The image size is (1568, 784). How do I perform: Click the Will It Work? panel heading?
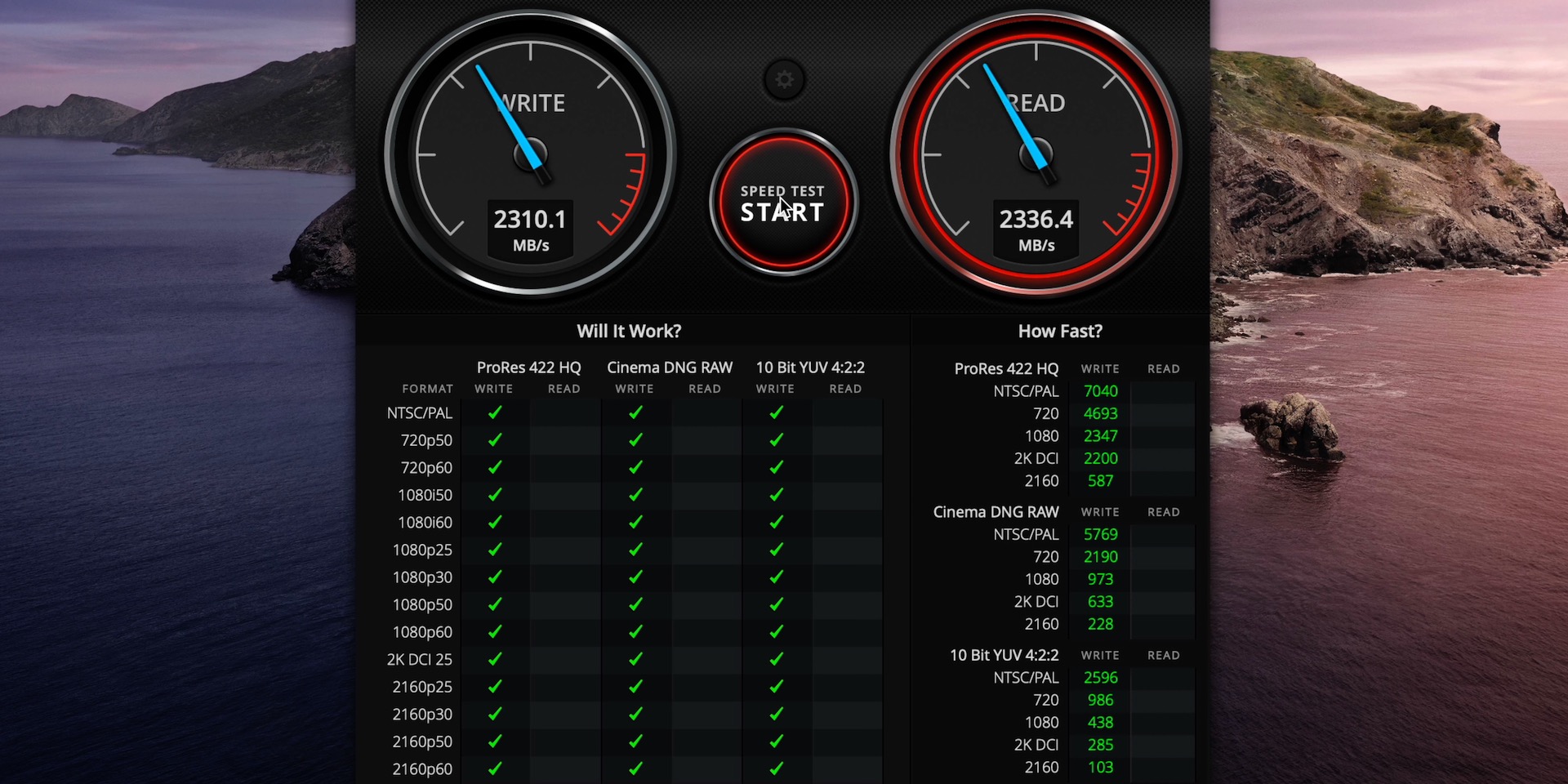tap(629, 331)
